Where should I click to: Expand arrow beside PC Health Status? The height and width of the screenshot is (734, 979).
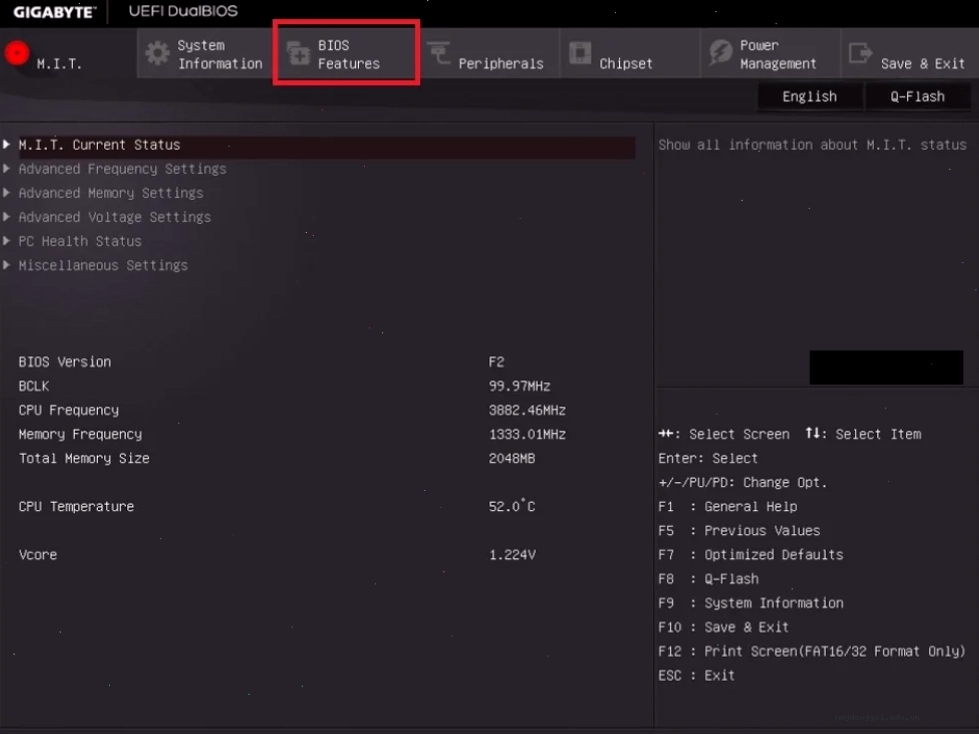point(6,241)
